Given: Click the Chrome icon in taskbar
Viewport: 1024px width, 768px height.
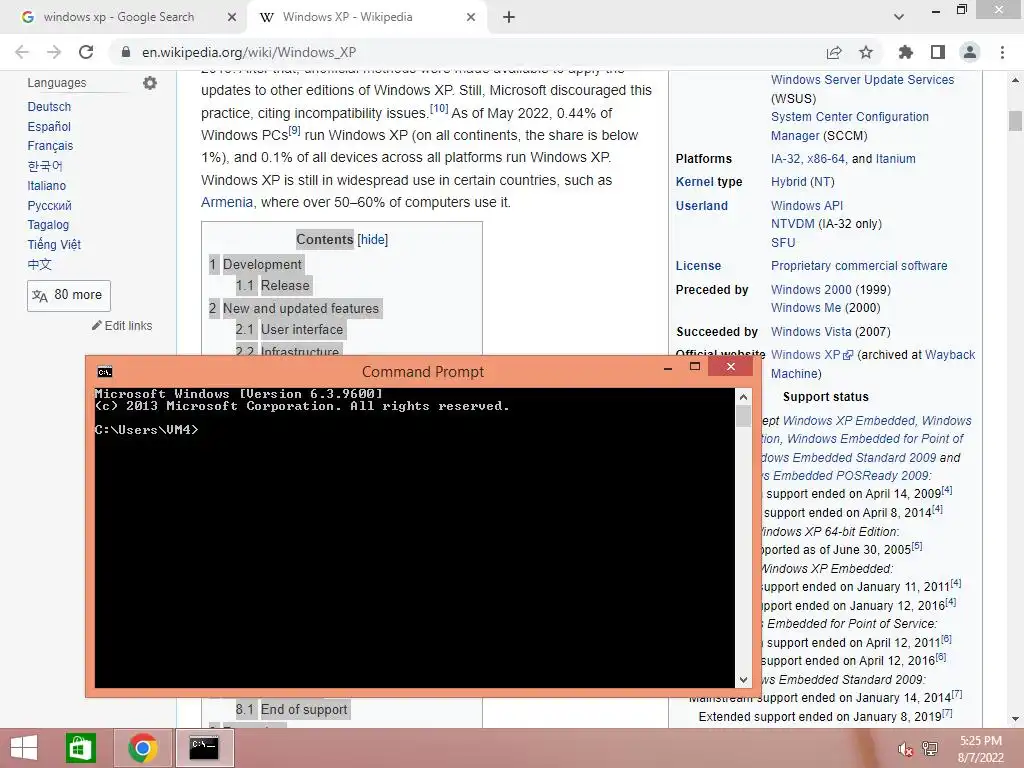Looking at the screenshot, I should coord(142,748).
